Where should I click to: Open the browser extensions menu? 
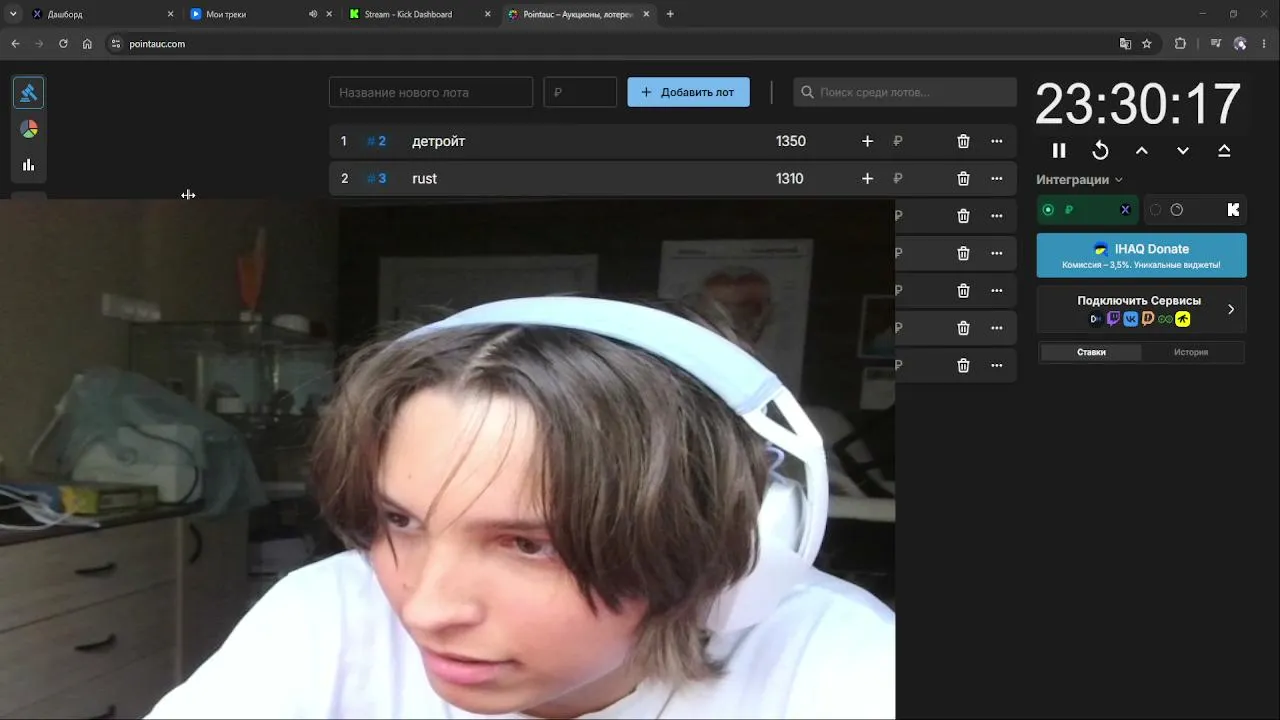coord(1180,44)
